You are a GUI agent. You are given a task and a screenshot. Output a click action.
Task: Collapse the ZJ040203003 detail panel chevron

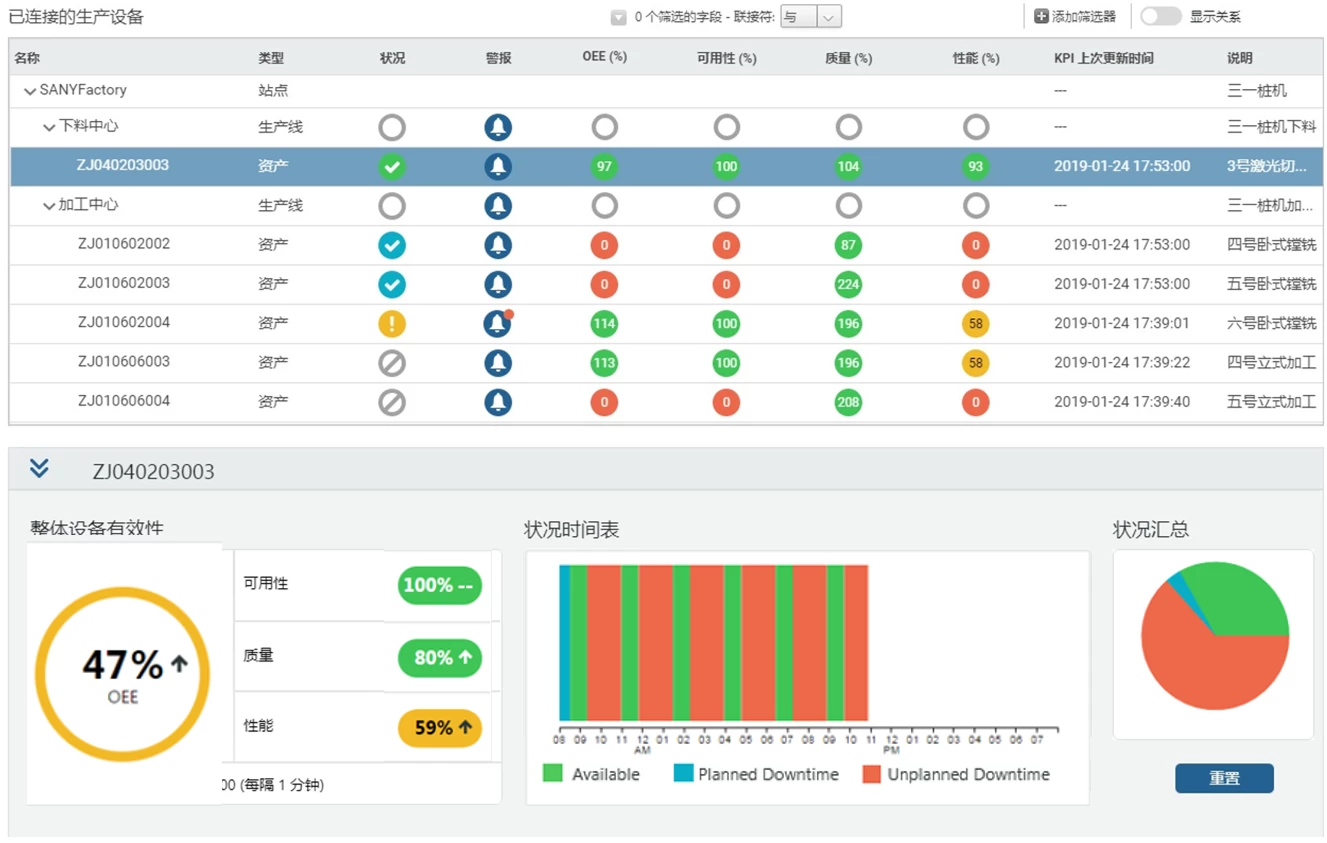point(39,468)
